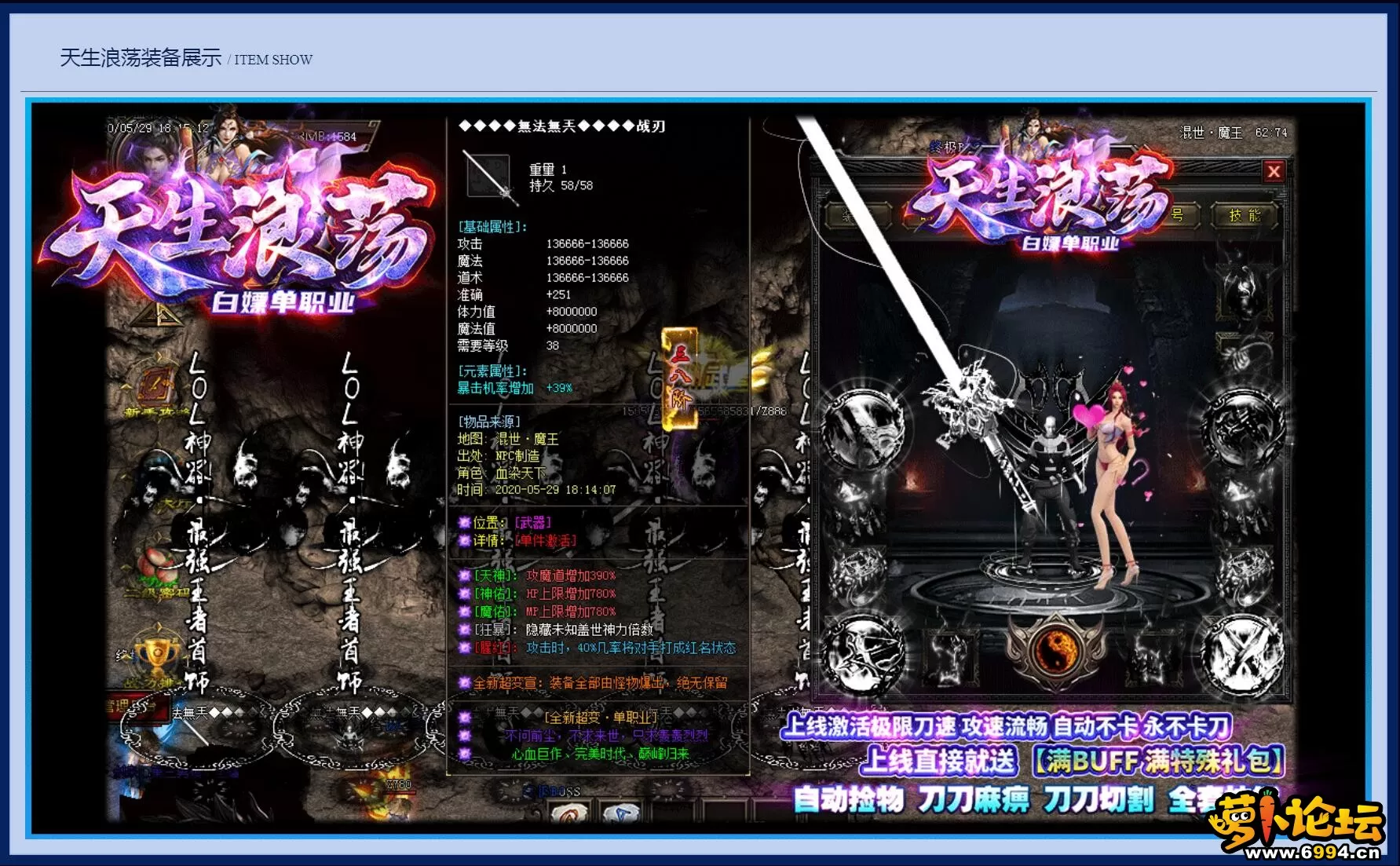Click the 【满BUFF满特殊礼包】 banner text

(1157, 761)
